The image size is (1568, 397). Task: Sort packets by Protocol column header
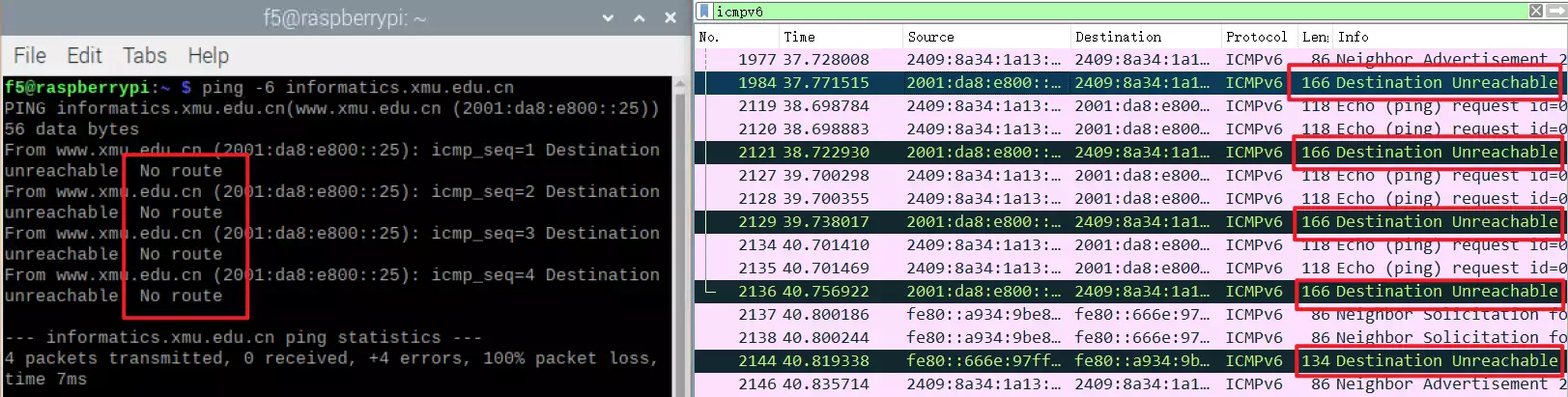click(1256, 37)
